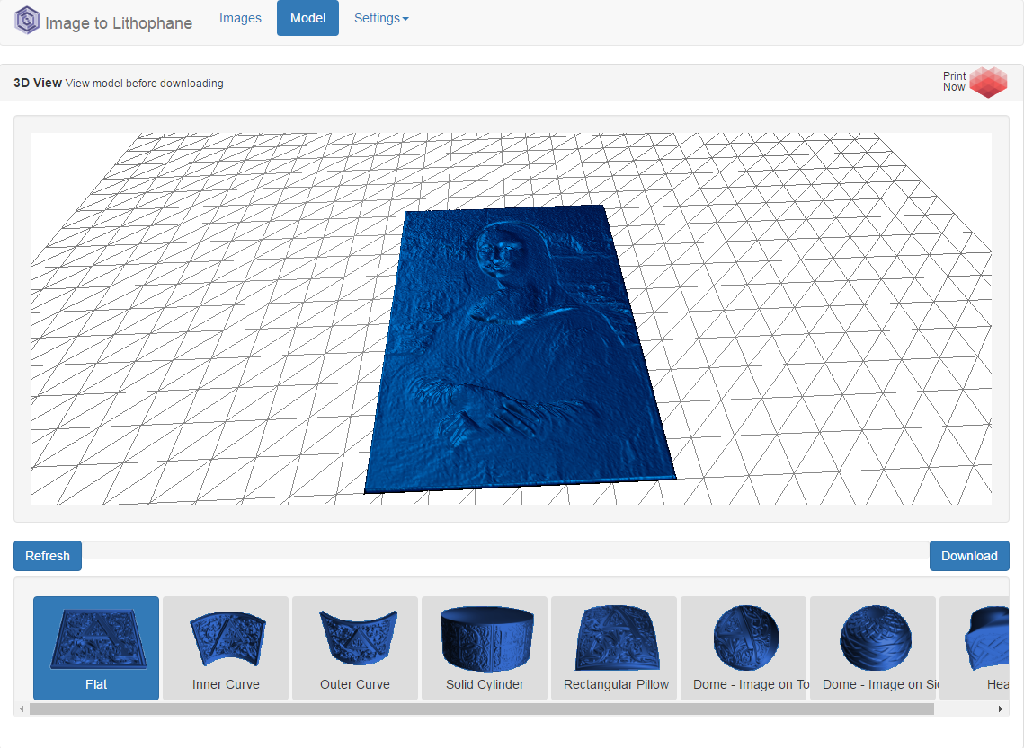Click the 3D View heading text
Viewport: 1024px width, 748px height.
37,83
